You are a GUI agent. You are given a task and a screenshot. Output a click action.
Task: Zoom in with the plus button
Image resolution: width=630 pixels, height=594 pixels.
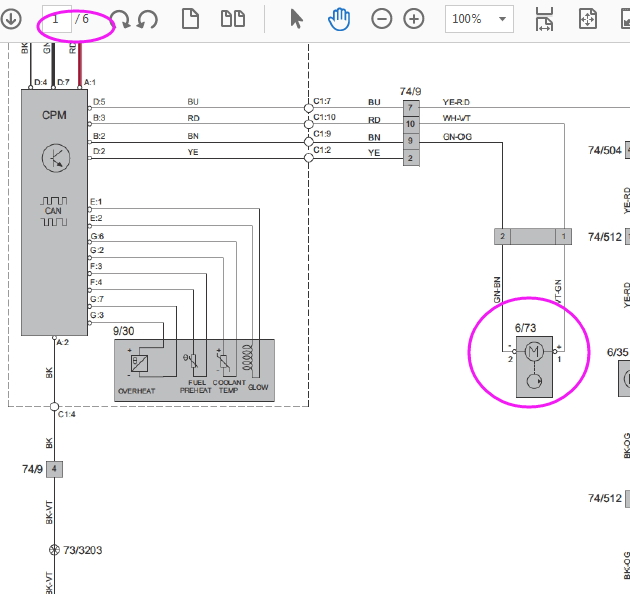pos(414,19)
